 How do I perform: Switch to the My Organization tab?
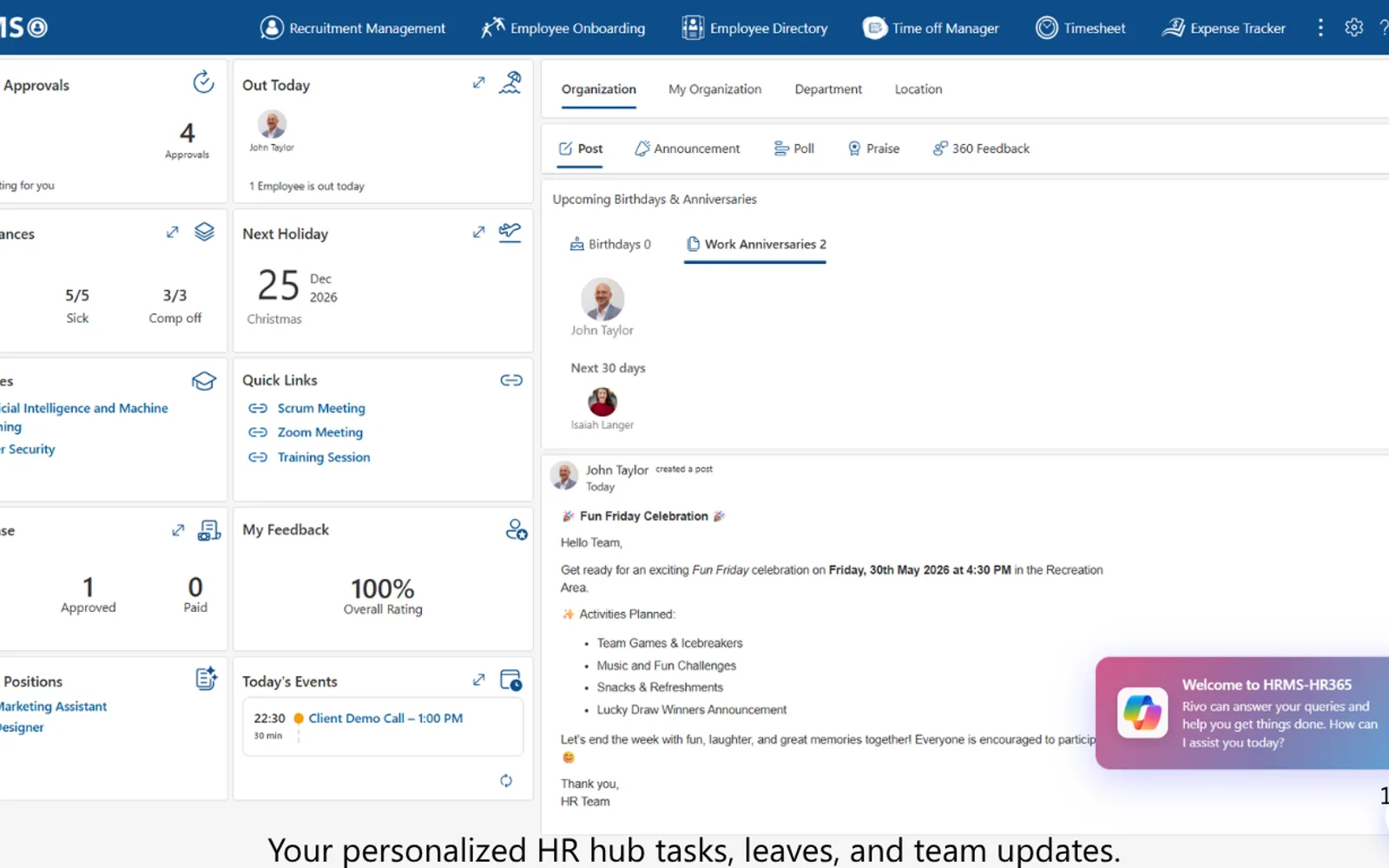coord(714,89)
